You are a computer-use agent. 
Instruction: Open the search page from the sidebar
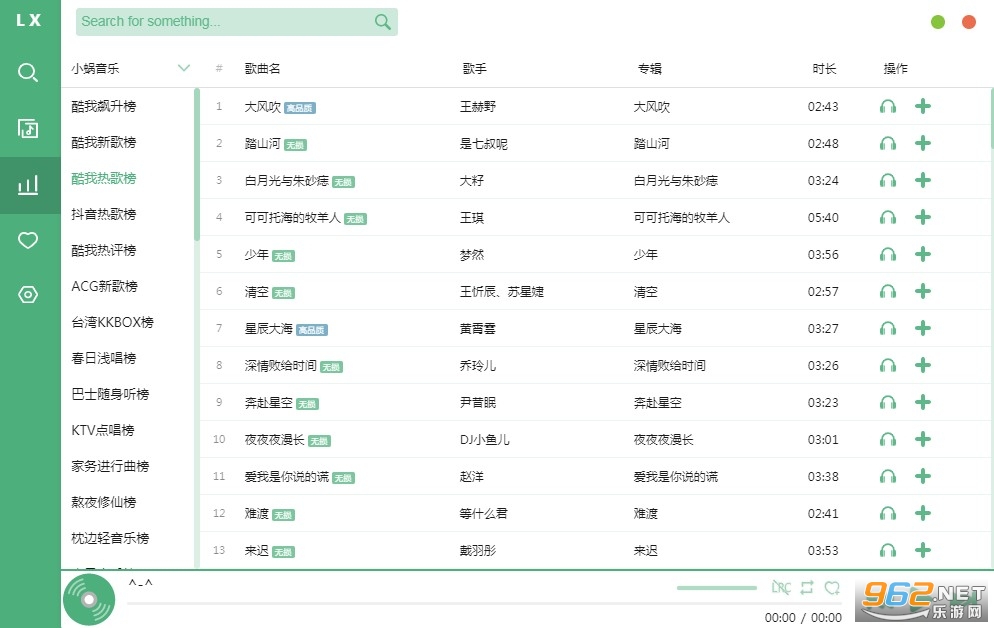(29, 72)
